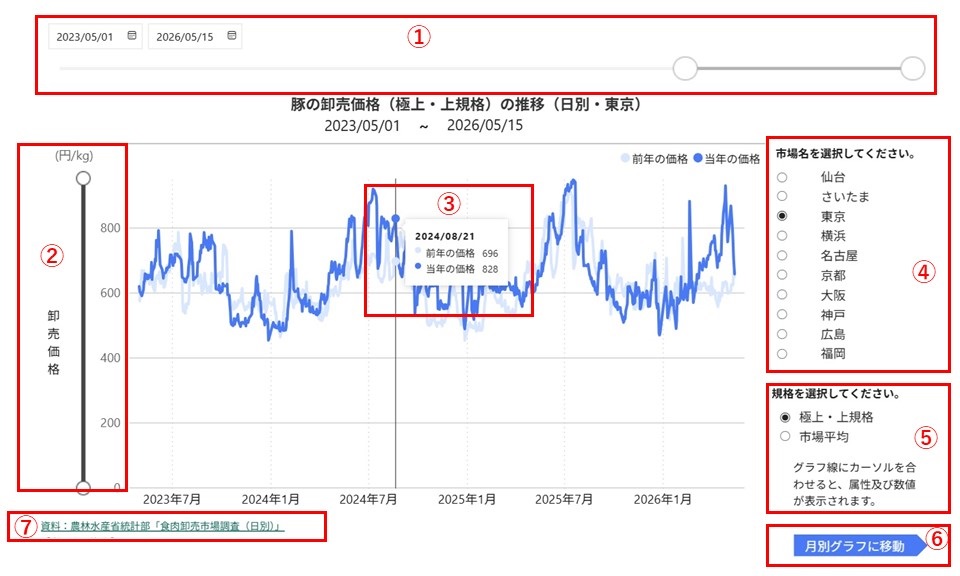Open calendar picker for start date 2023/05/01
The height and width of the screenshot is (576, 960).
[x=132, y=36]
